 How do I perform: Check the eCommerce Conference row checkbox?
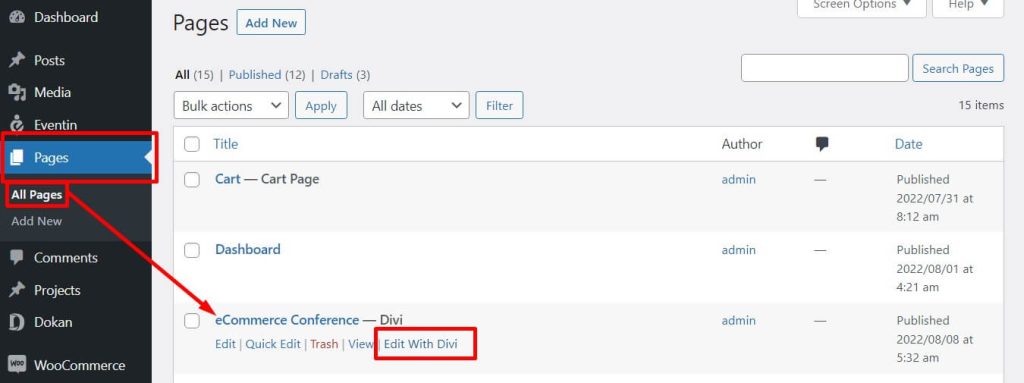(191, 321)
